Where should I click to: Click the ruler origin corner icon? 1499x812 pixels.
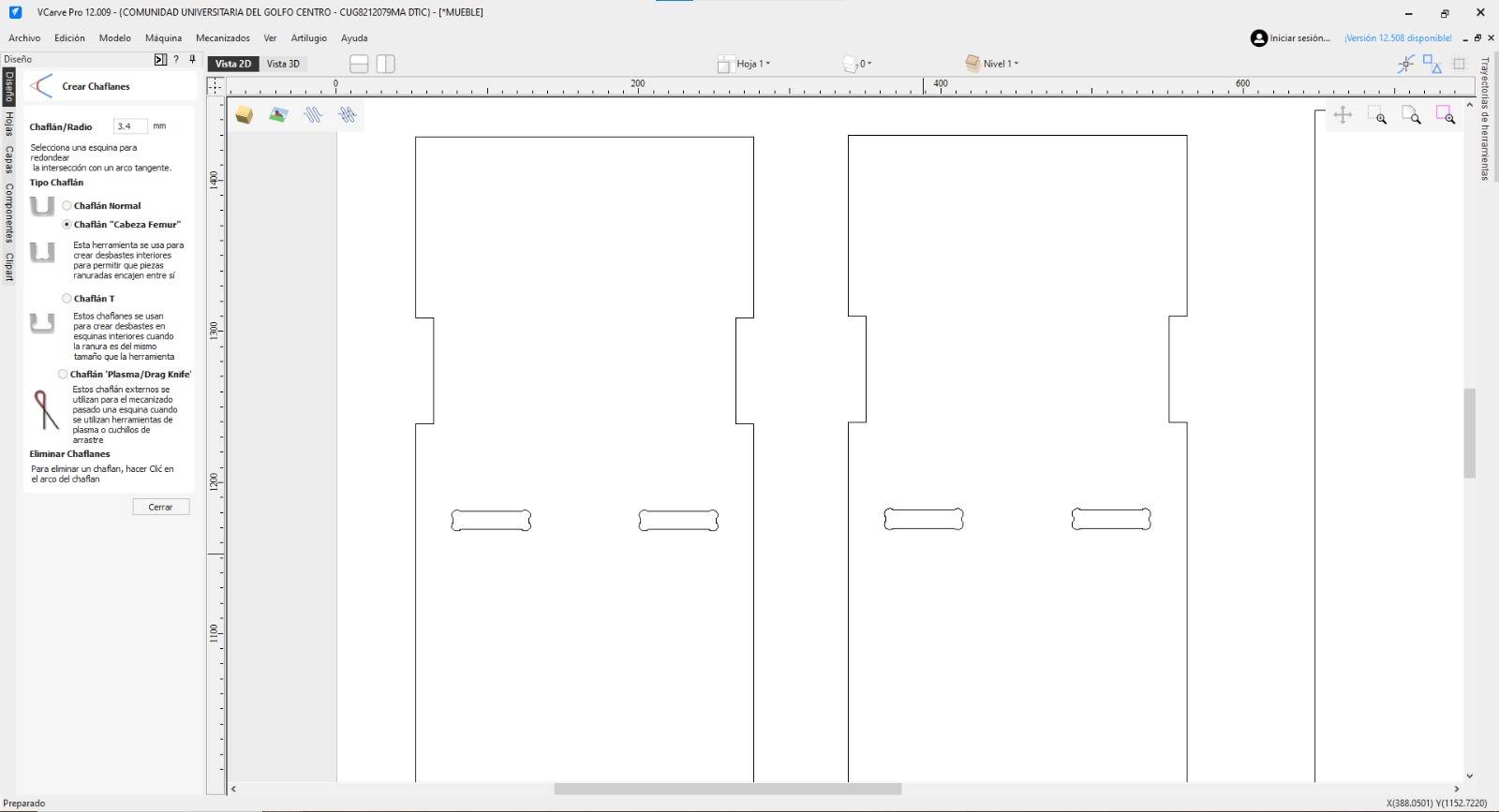pyautogui.click(x=215, y=85)
